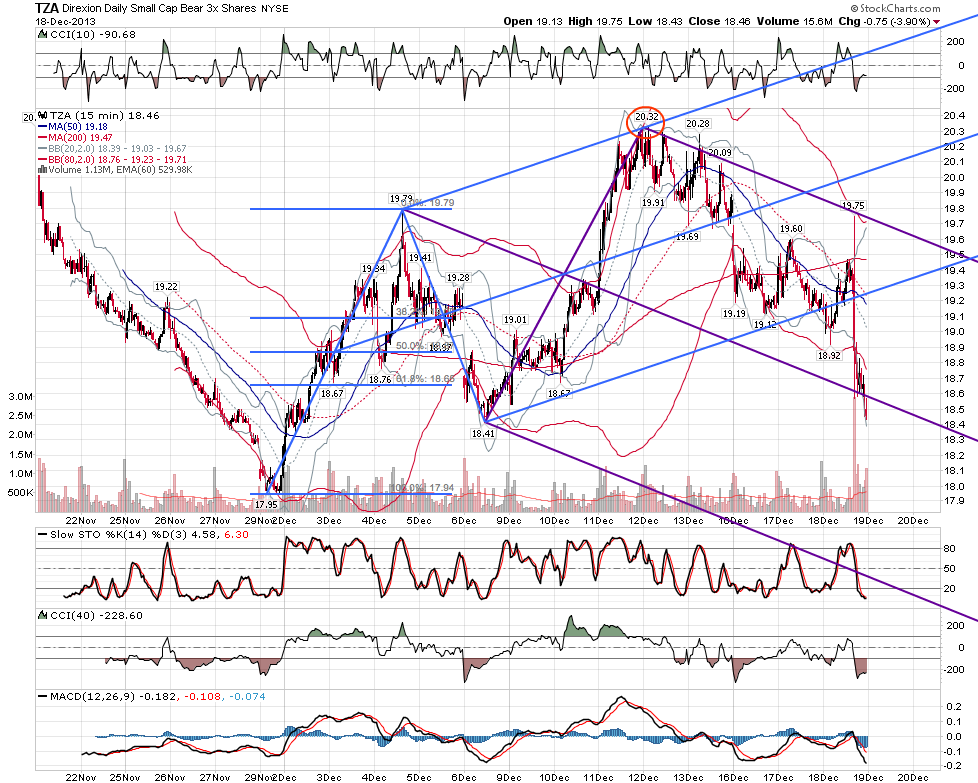Click the black line marker beside MACD(12,26,9)

coord(42,696)
